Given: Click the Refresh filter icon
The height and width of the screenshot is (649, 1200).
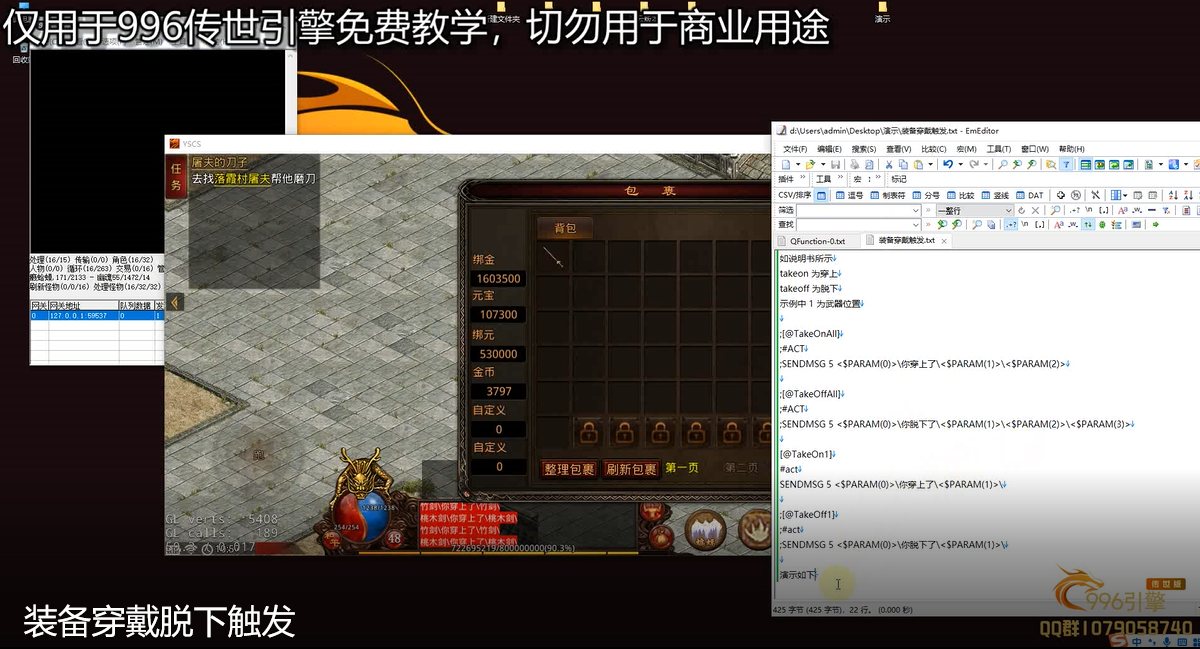Looking at the screenshot, I should coord(1021,210).
